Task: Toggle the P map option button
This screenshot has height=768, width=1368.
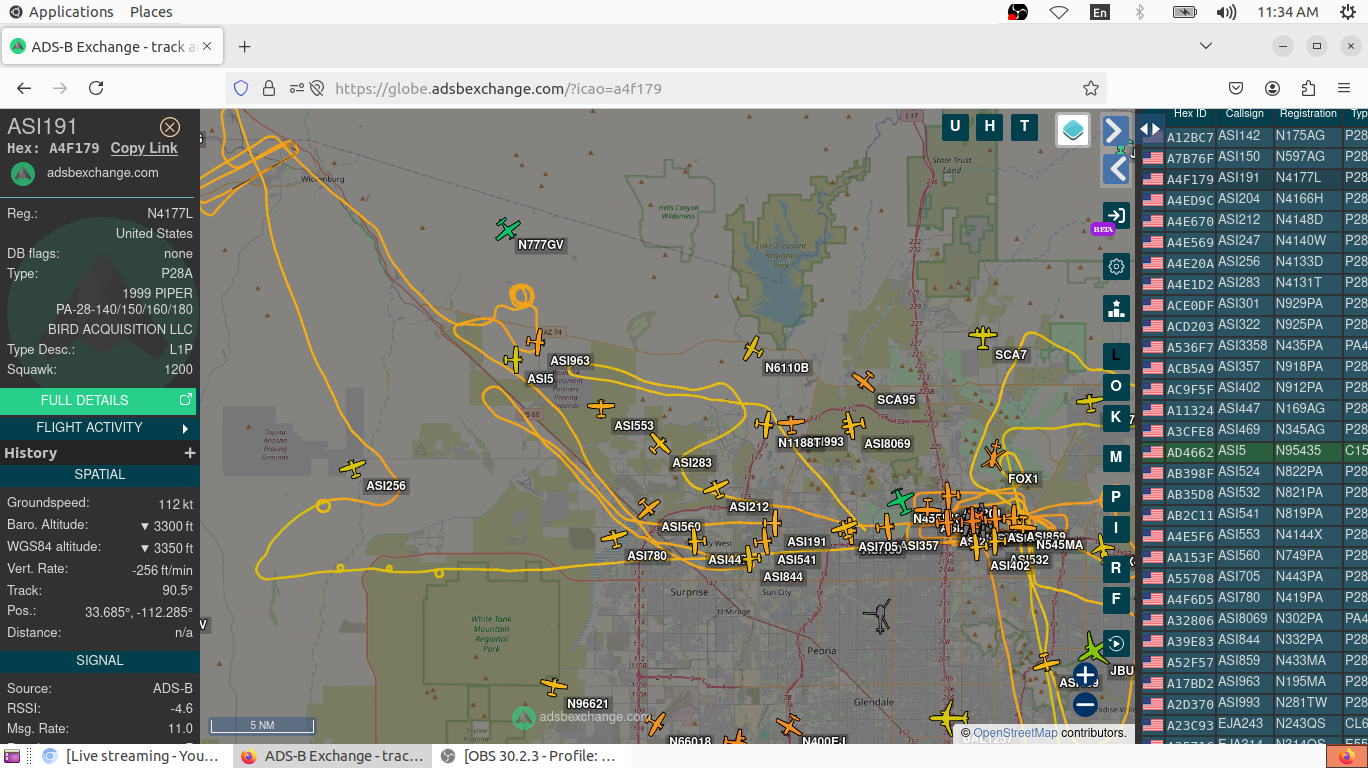Action: click(x=1117, y=497)
